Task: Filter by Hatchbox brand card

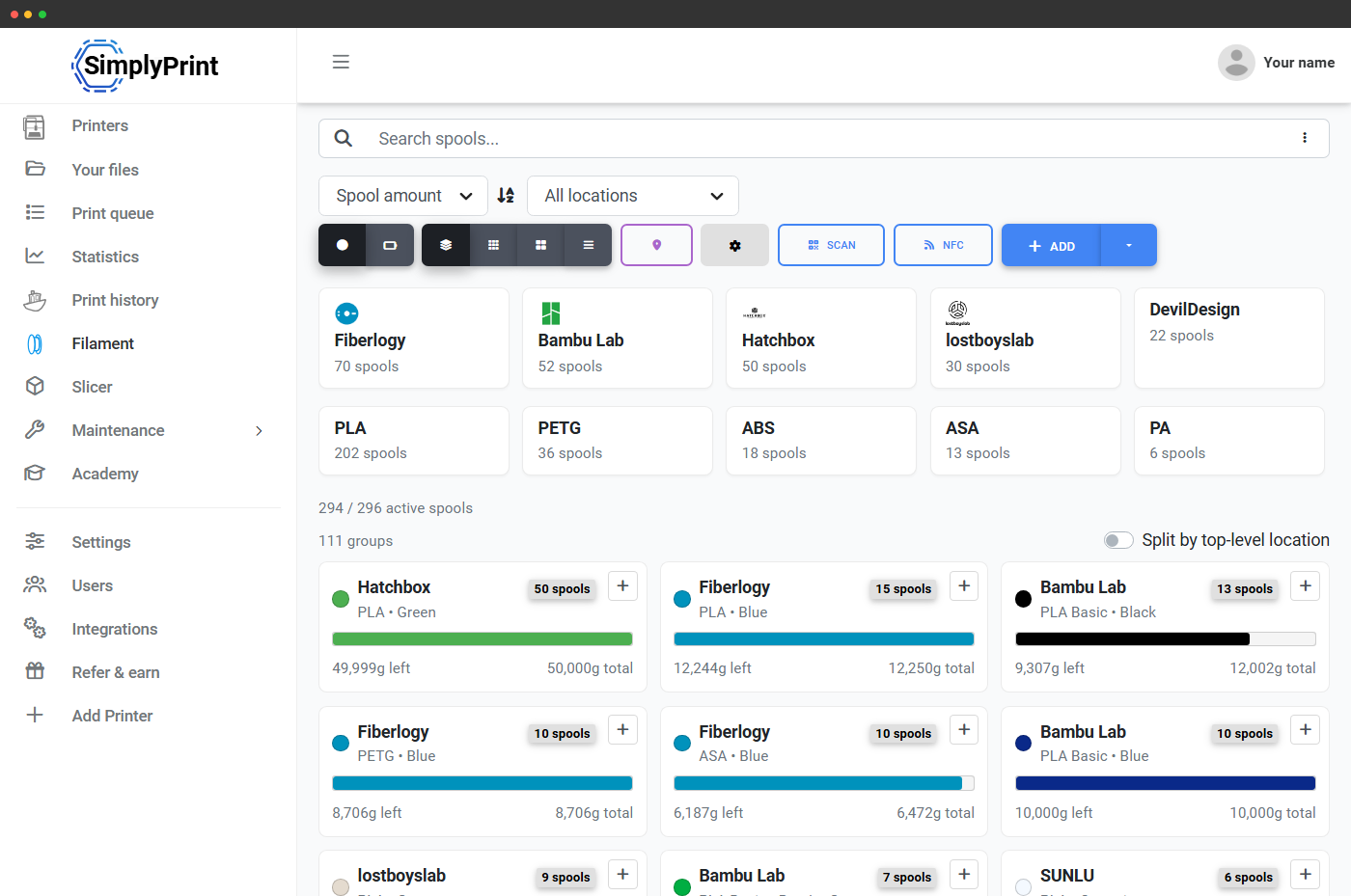Action: pos(821,339)
